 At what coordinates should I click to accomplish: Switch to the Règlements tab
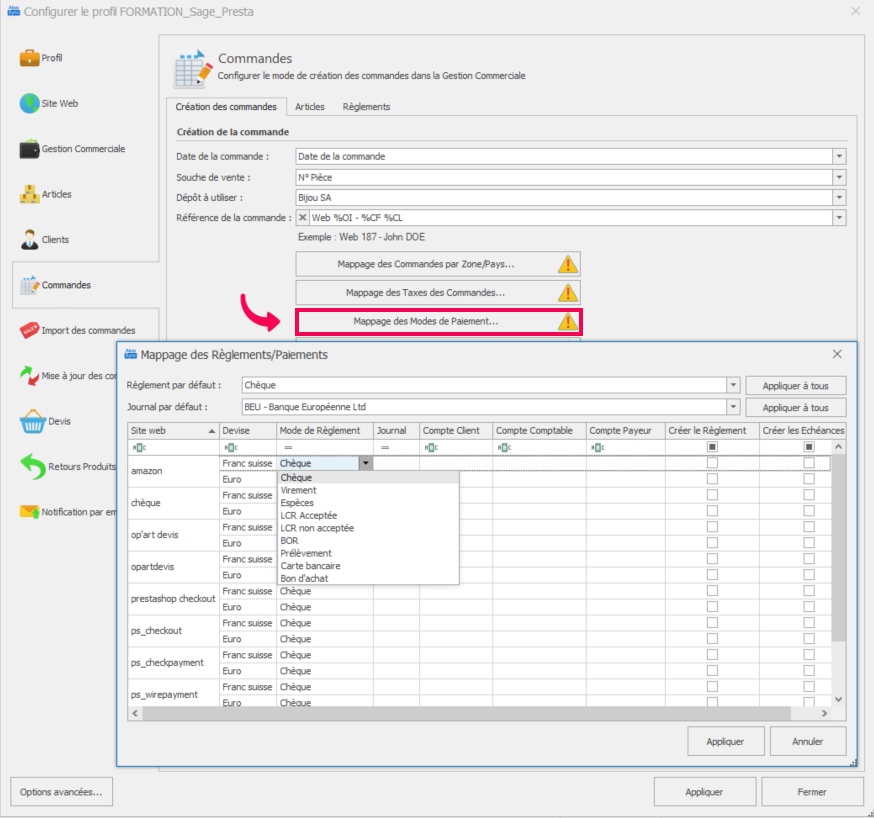pos(366,106)
